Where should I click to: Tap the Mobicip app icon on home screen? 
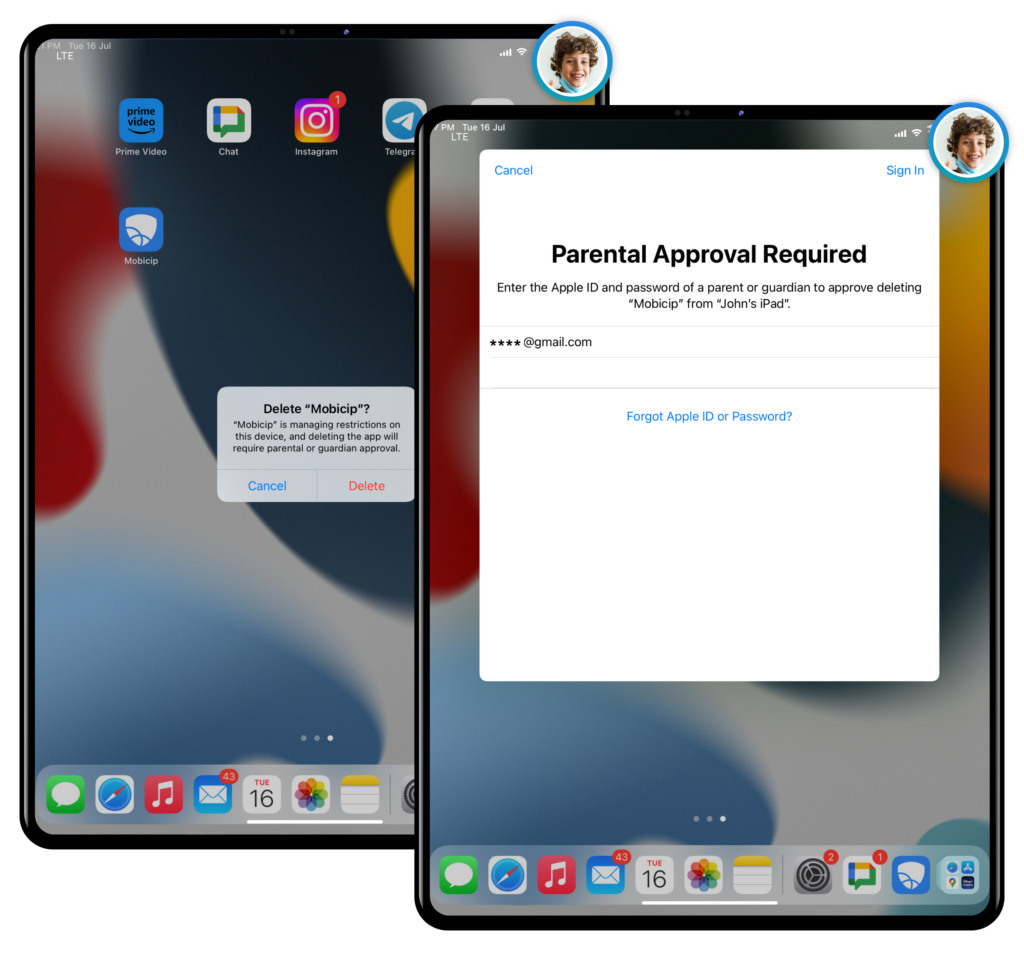click(141, 230)
